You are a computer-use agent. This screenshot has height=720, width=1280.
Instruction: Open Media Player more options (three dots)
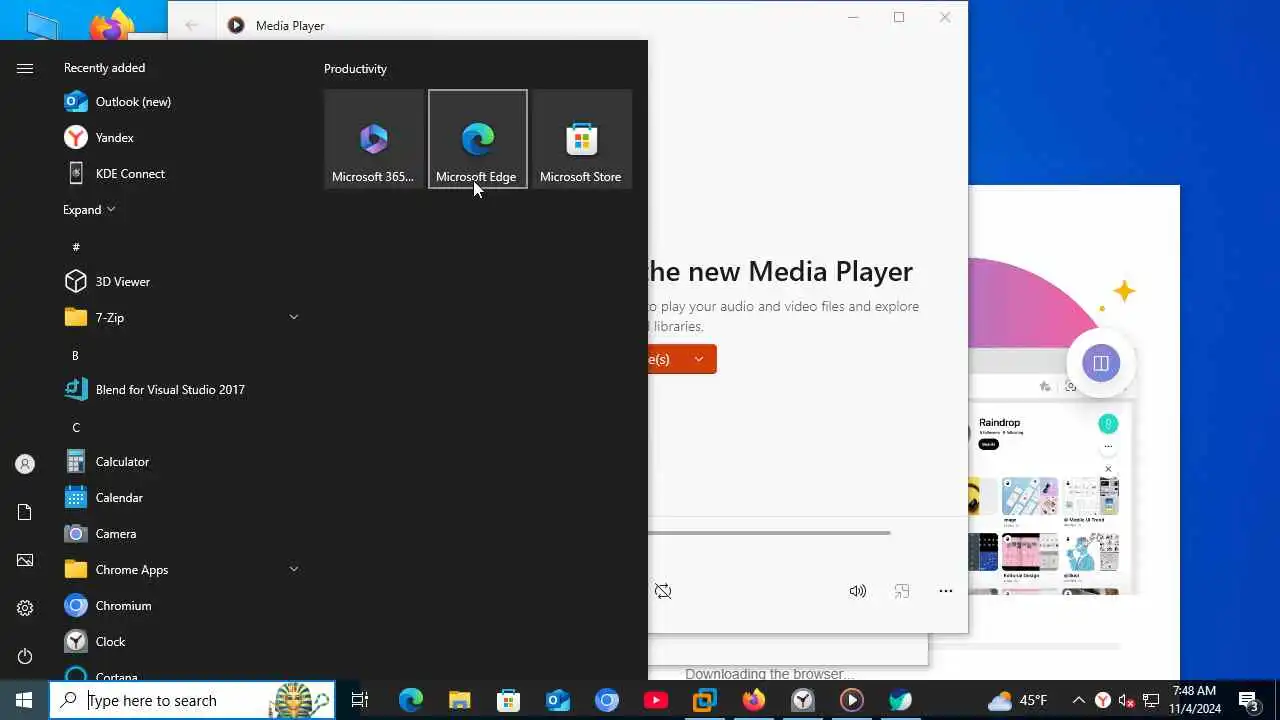coord(946,591)
